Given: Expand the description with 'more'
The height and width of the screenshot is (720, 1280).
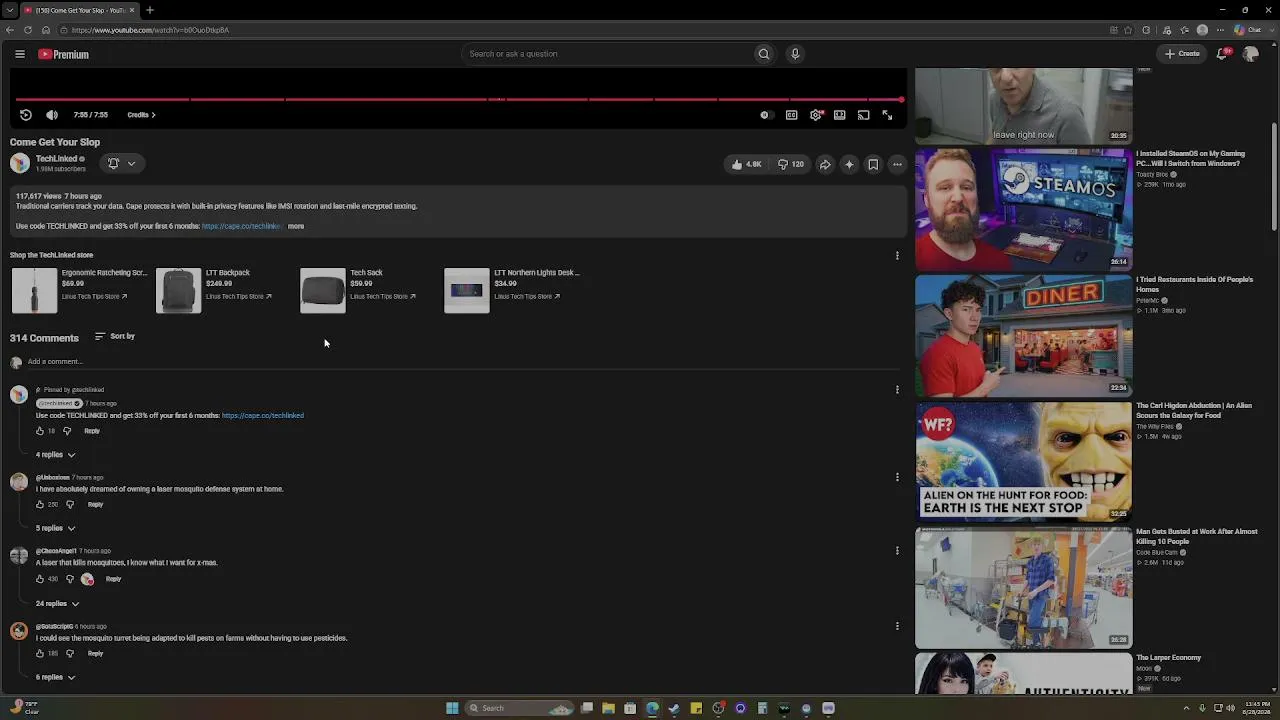Looking at the screenshot, I should tap(296, 226).
